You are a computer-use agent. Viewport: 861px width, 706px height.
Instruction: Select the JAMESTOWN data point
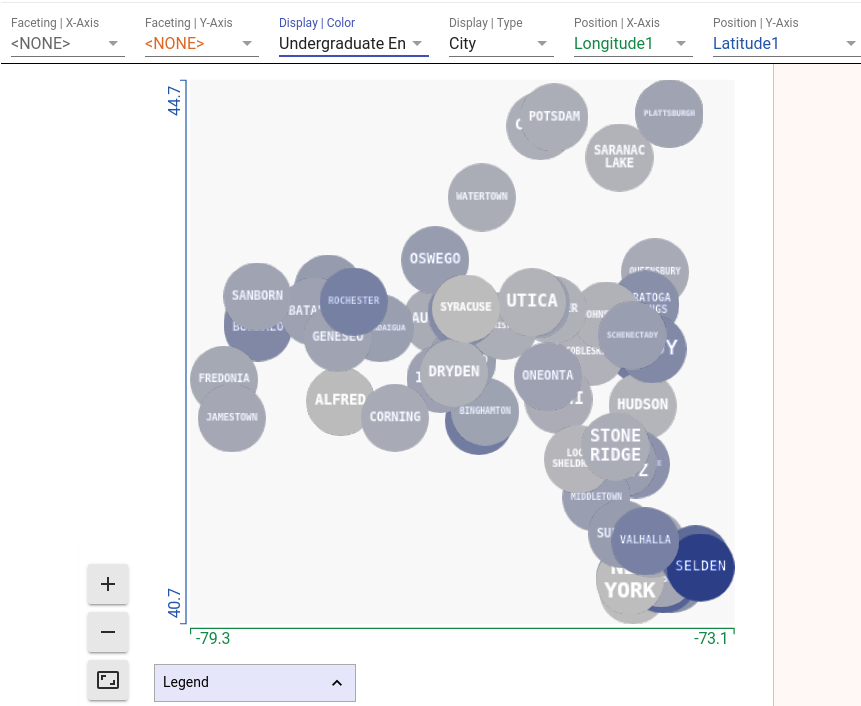pyautogui.click(x=232, y=418)
